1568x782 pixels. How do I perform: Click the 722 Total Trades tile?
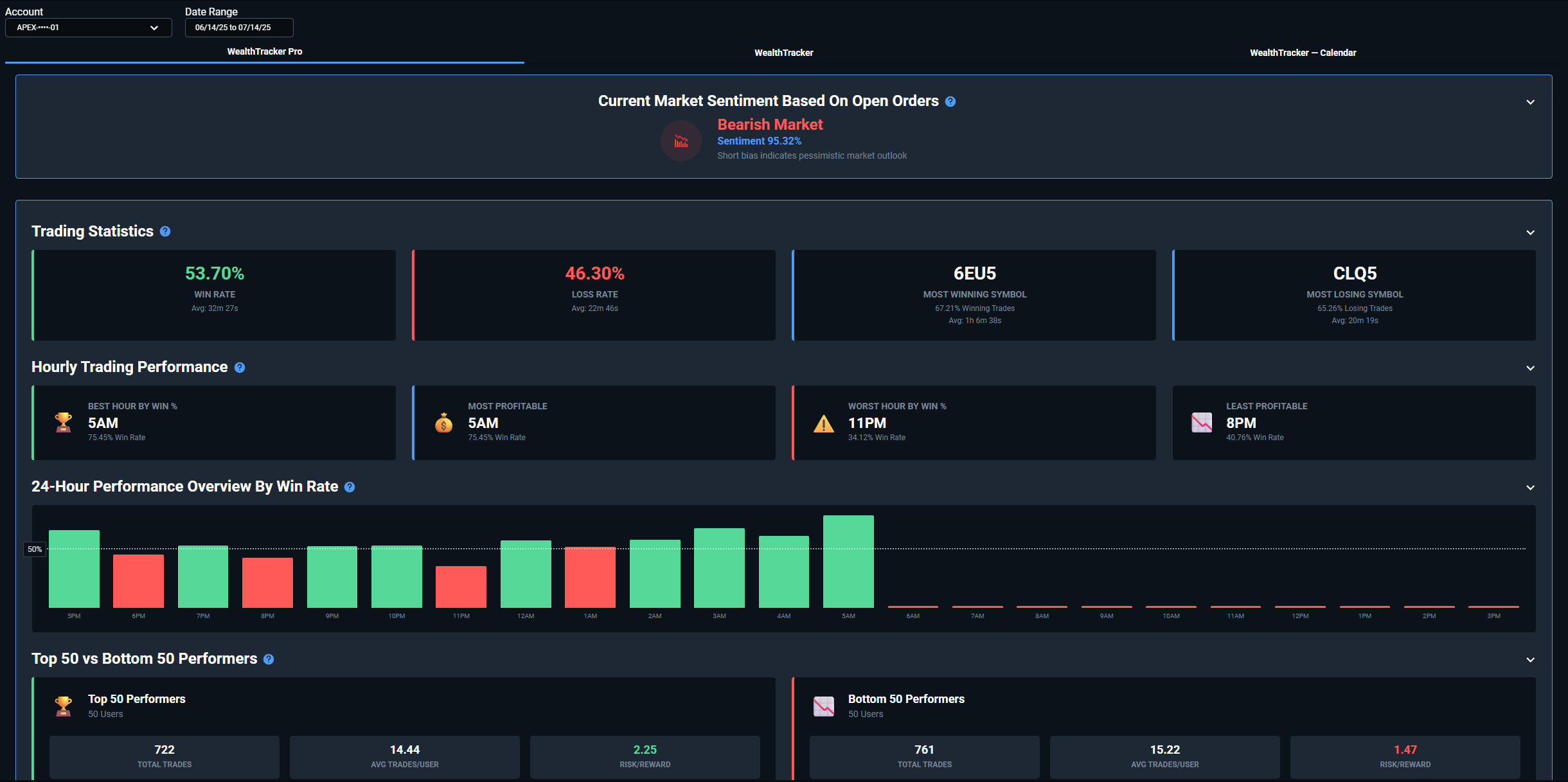165,756
